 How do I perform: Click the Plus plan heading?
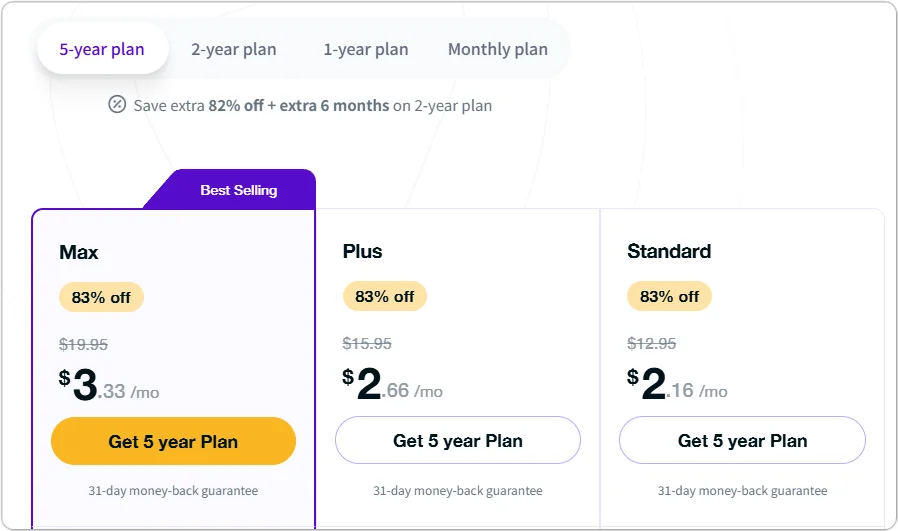coord(362,251)
